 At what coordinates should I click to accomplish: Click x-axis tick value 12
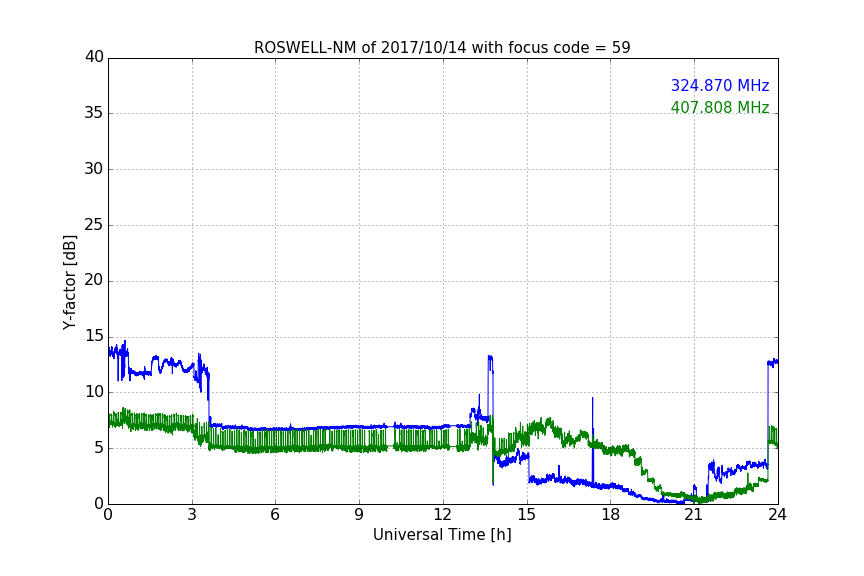[x=443, y=515]
